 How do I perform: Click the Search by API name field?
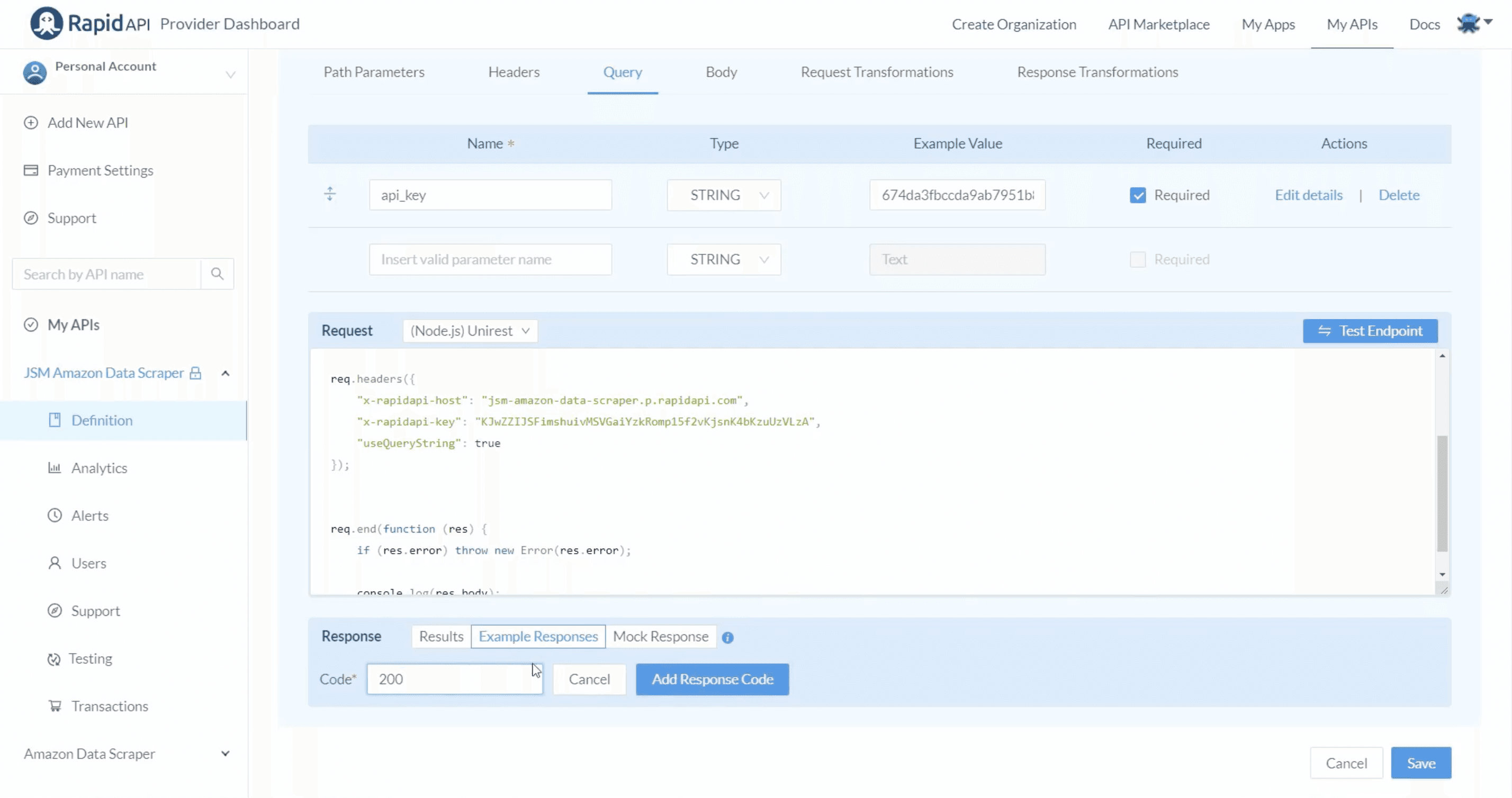click(x=106, y=274)
